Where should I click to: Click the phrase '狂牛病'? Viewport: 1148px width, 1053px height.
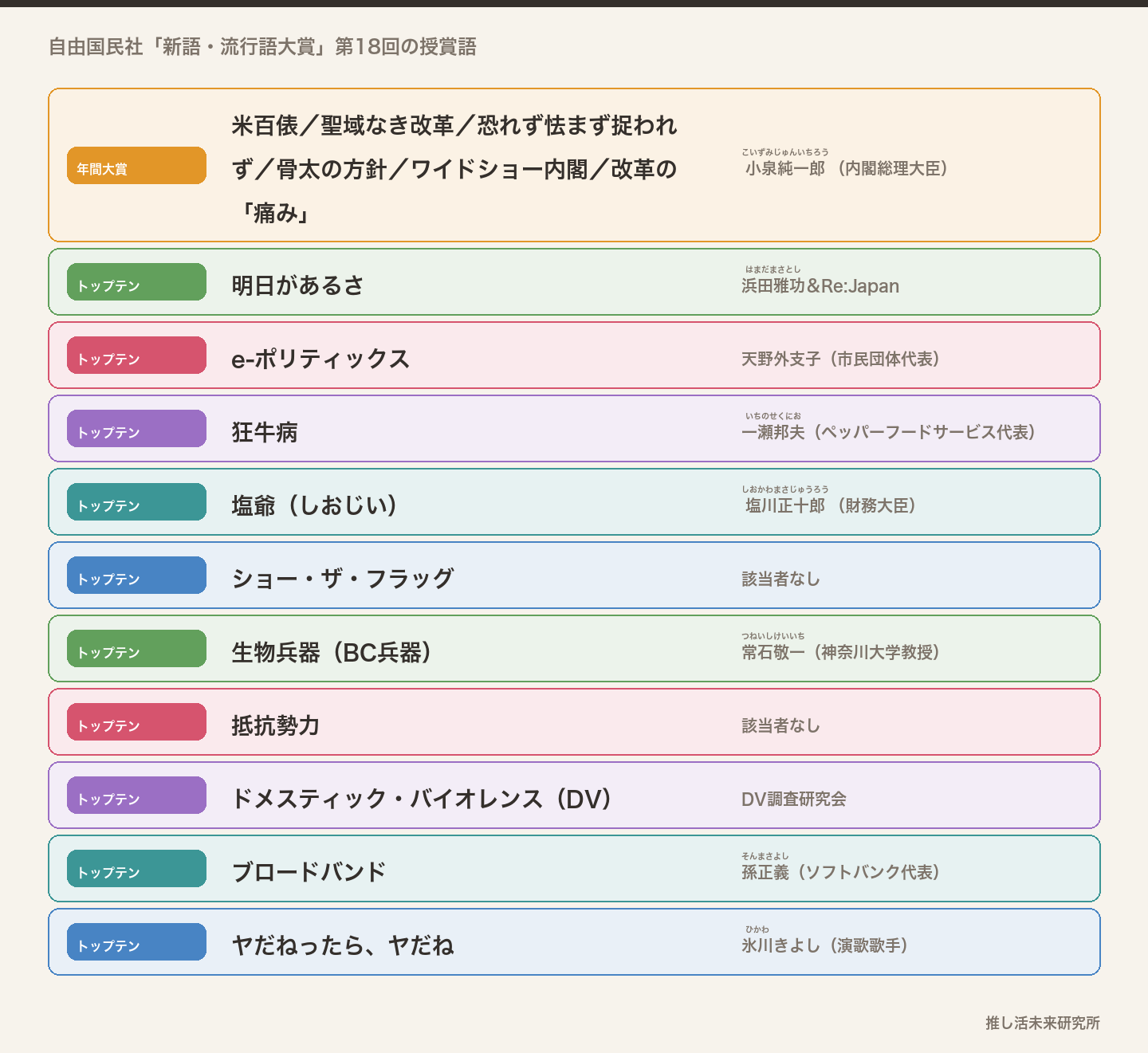(x=265, y=432)
